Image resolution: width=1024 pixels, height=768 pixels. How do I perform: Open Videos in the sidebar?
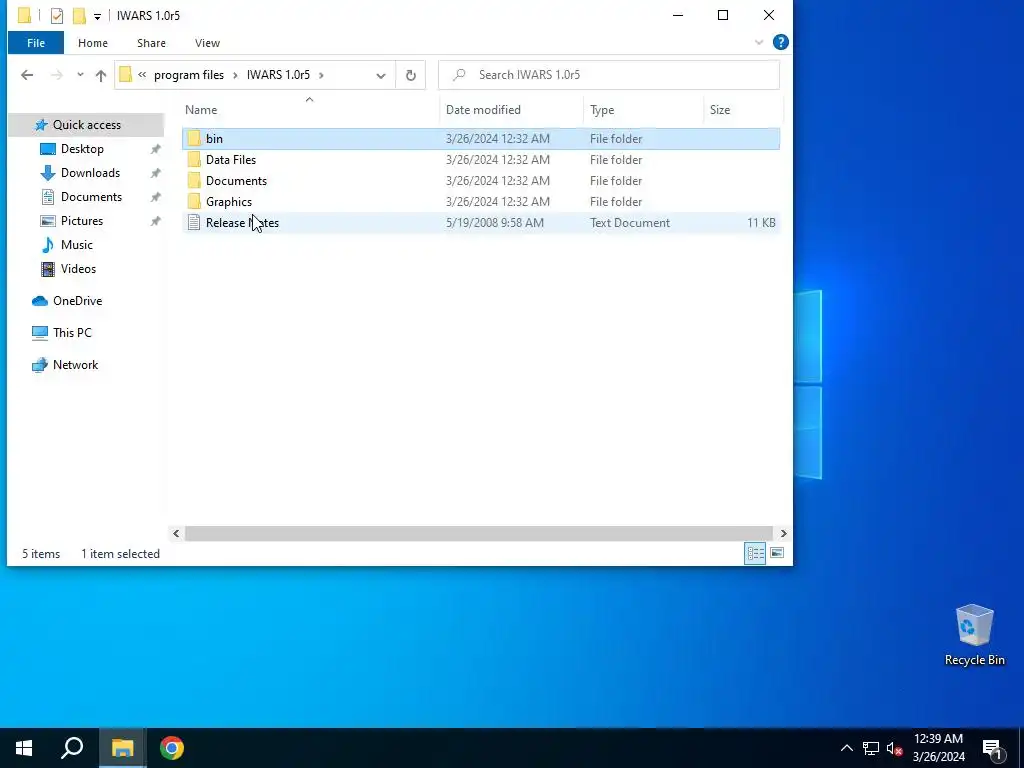pos(78,269)
